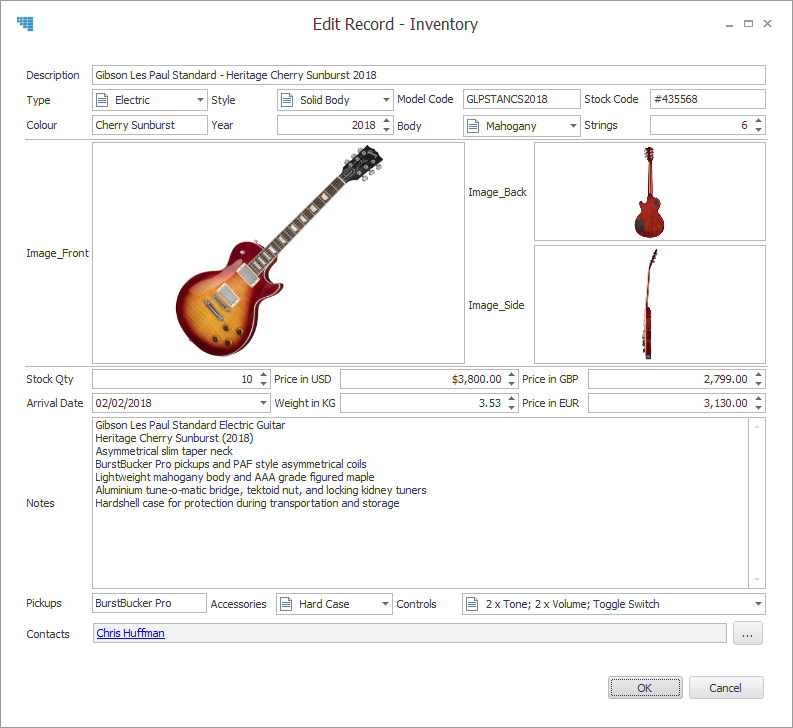The height and width of the screenshot is (728, 793).
Task: Increase the Price in USD
Action: pos(511,374)
